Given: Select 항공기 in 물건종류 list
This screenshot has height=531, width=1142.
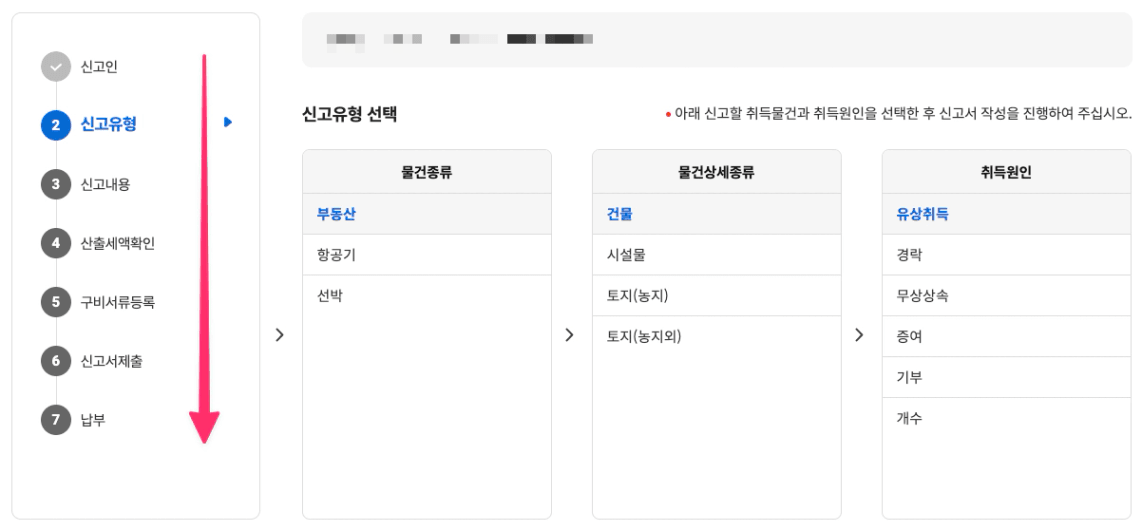Looking at the screenshot, I should click(427, 255).
